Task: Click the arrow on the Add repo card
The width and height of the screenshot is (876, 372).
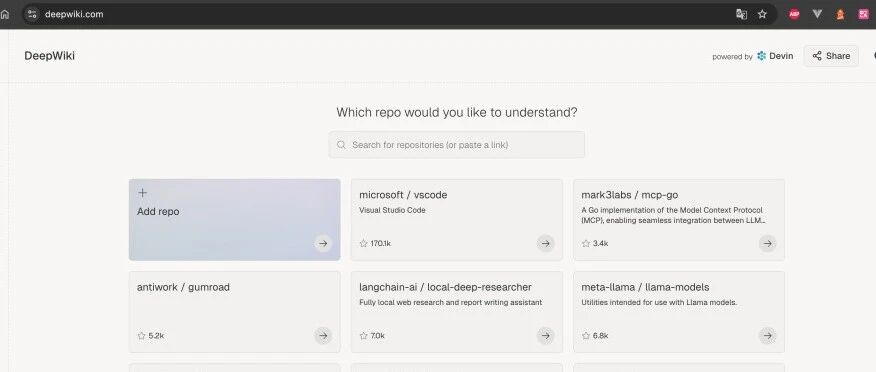Action: (x=322, y=243)
